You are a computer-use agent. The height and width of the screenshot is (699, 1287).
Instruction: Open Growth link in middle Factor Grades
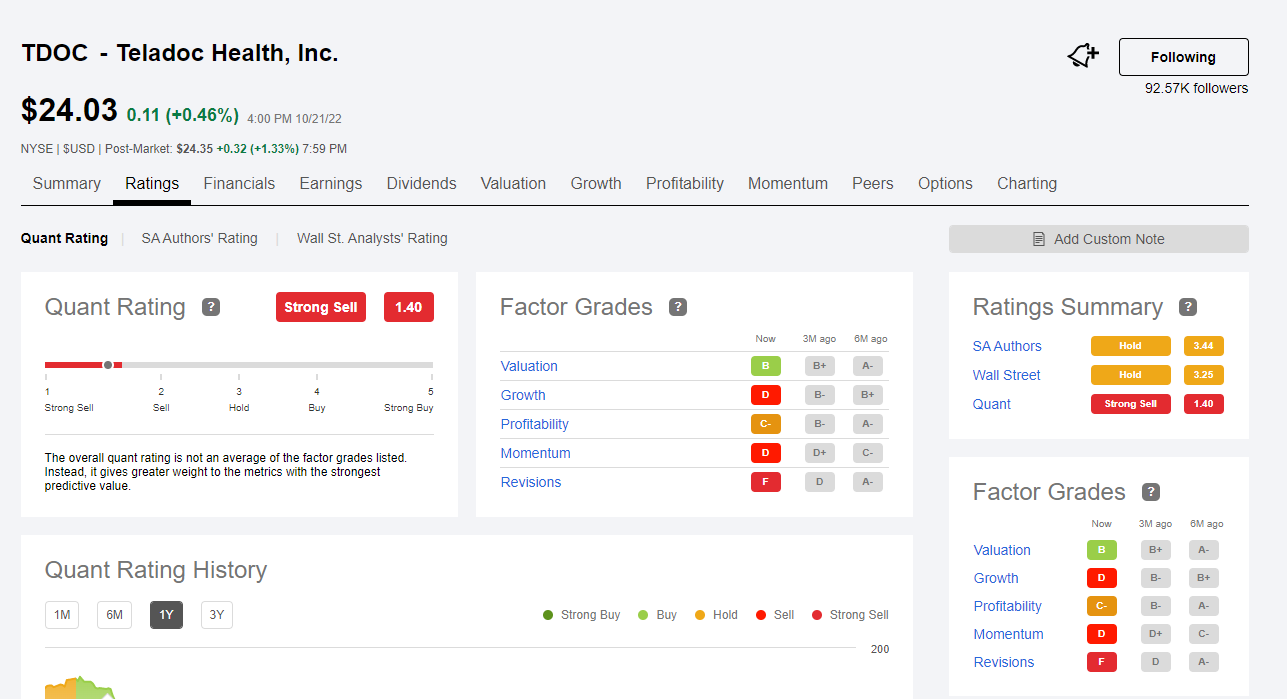click(523, 395)
